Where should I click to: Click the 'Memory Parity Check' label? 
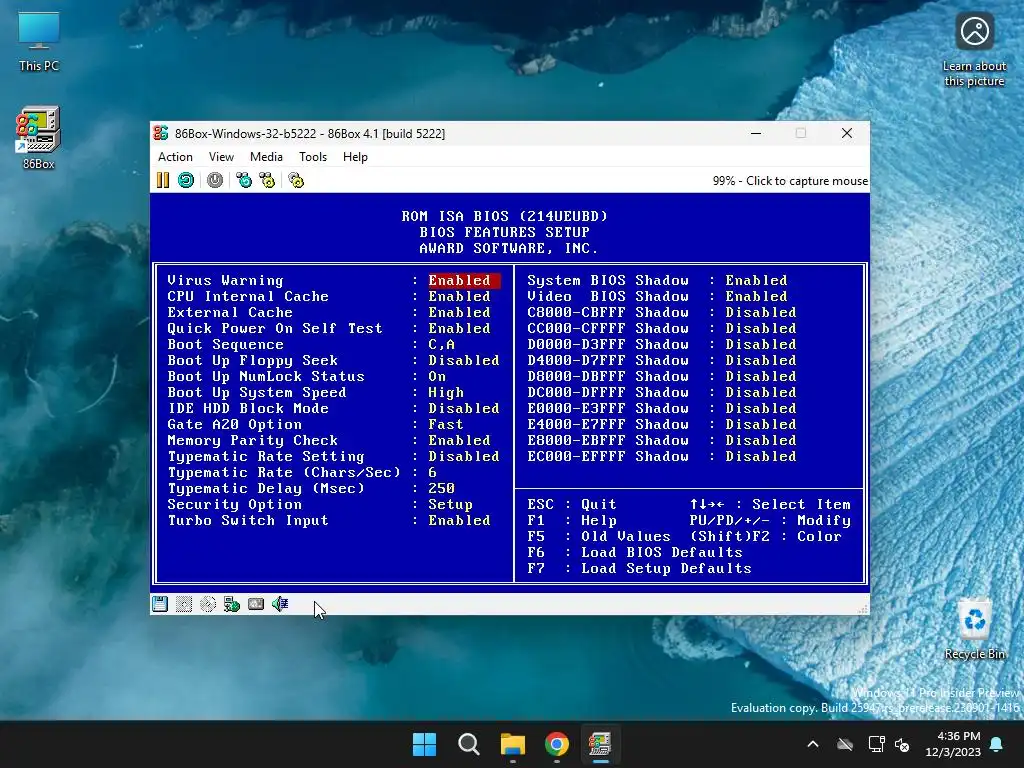pyautogui.click(x=253, y=440)
